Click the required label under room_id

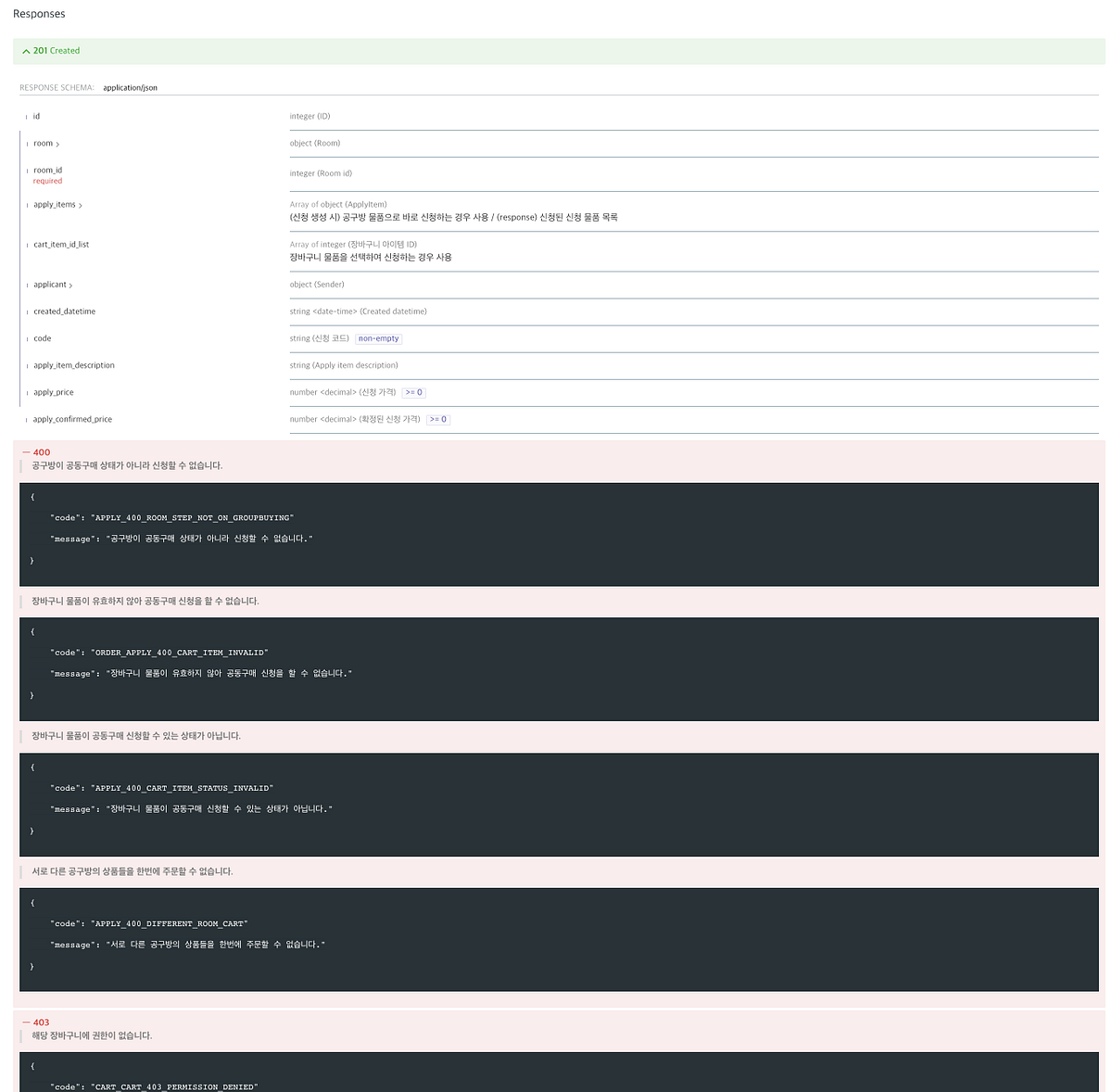(x=47, y=181)
